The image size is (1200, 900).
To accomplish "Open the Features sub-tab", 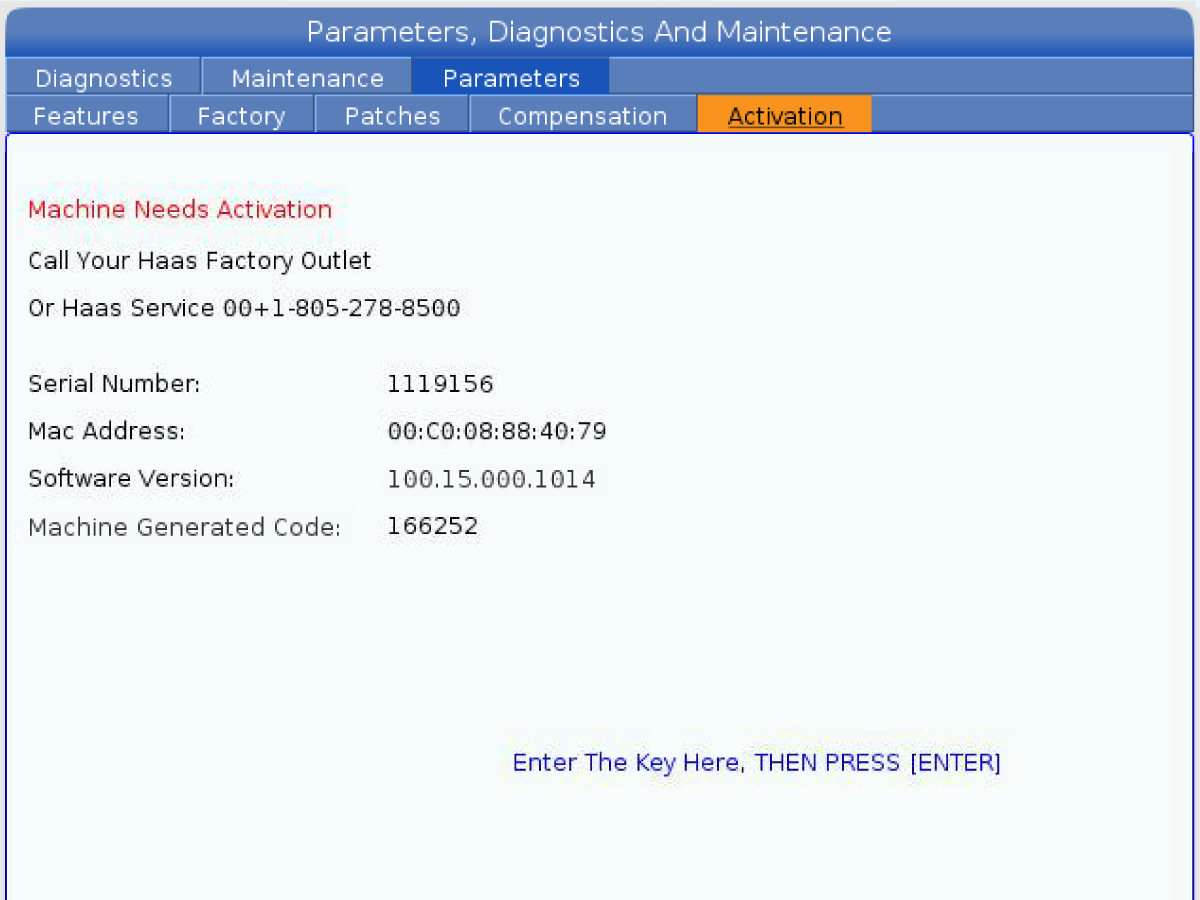I will [x=86, y=116].
